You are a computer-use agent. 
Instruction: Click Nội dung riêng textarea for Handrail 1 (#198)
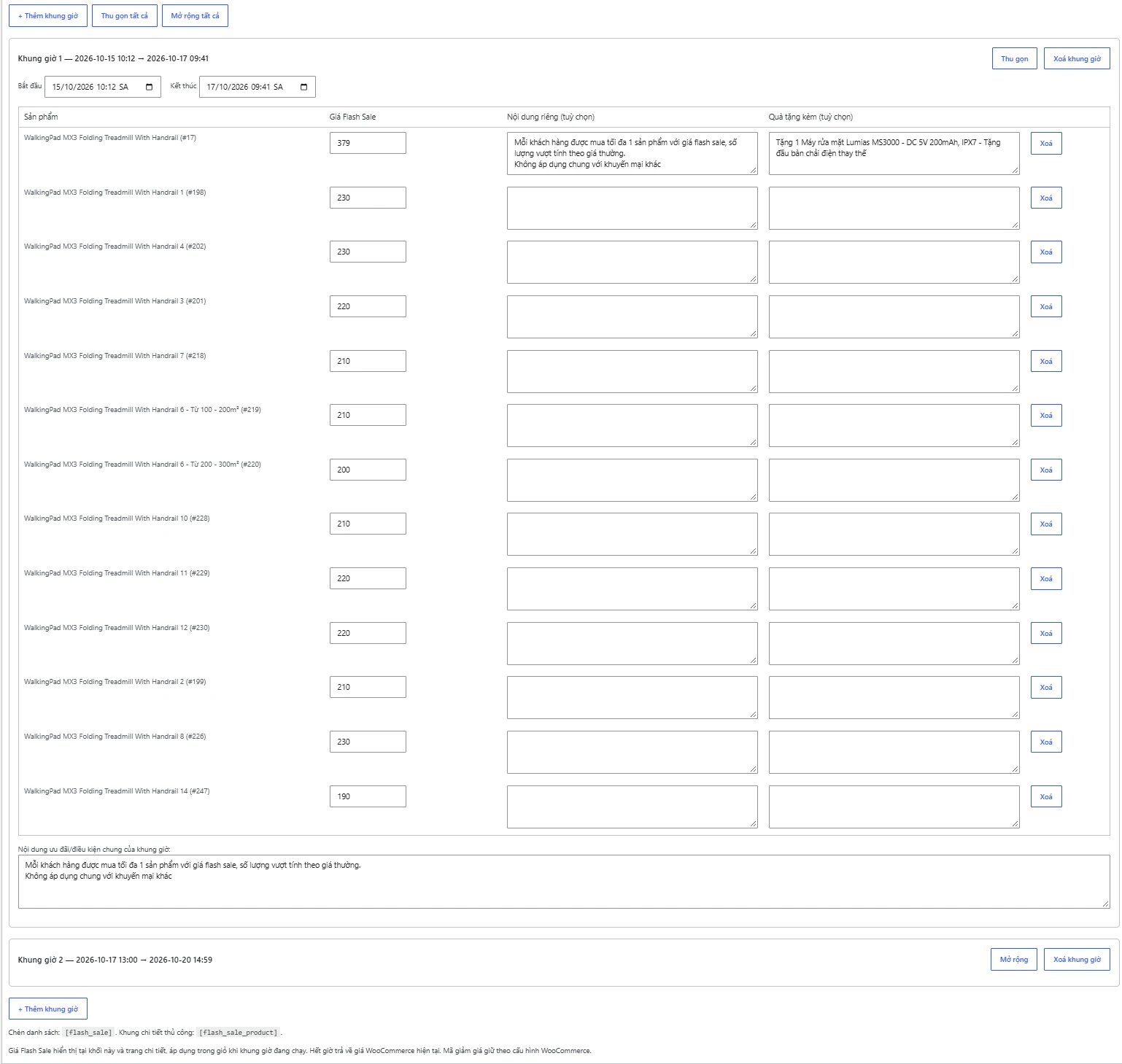pyautogui.click(x=632, y=208)
